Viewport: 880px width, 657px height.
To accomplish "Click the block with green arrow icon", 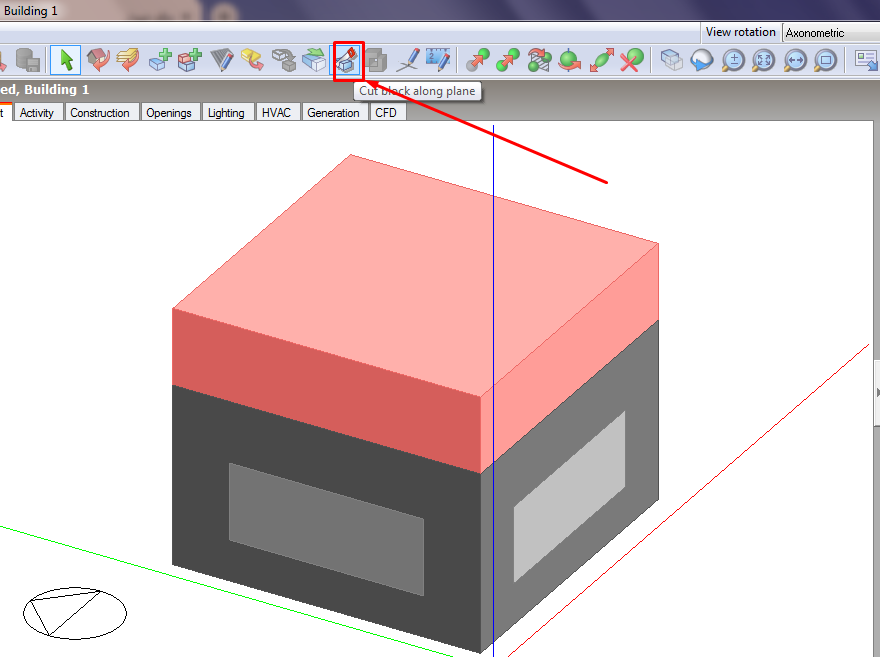I will [314, 60].
